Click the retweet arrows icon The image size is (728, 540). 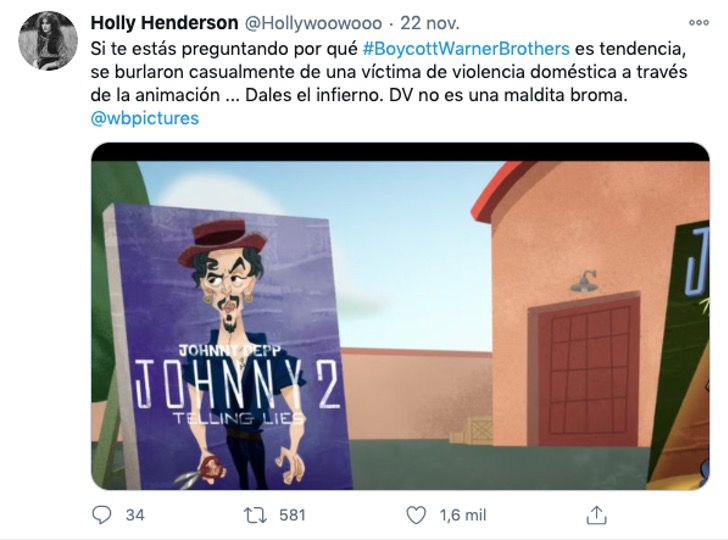click(x=255, y=515)
